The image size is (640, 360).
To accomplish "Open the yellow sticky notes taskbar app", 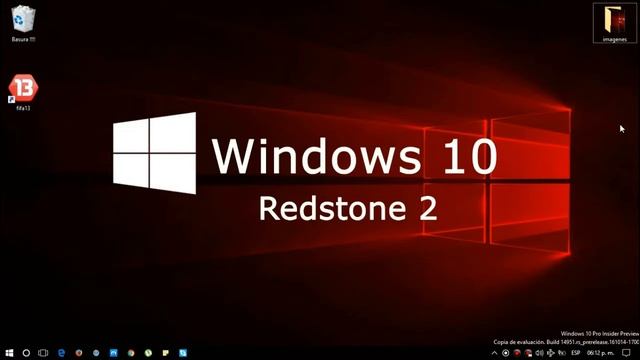I will 166,353.
